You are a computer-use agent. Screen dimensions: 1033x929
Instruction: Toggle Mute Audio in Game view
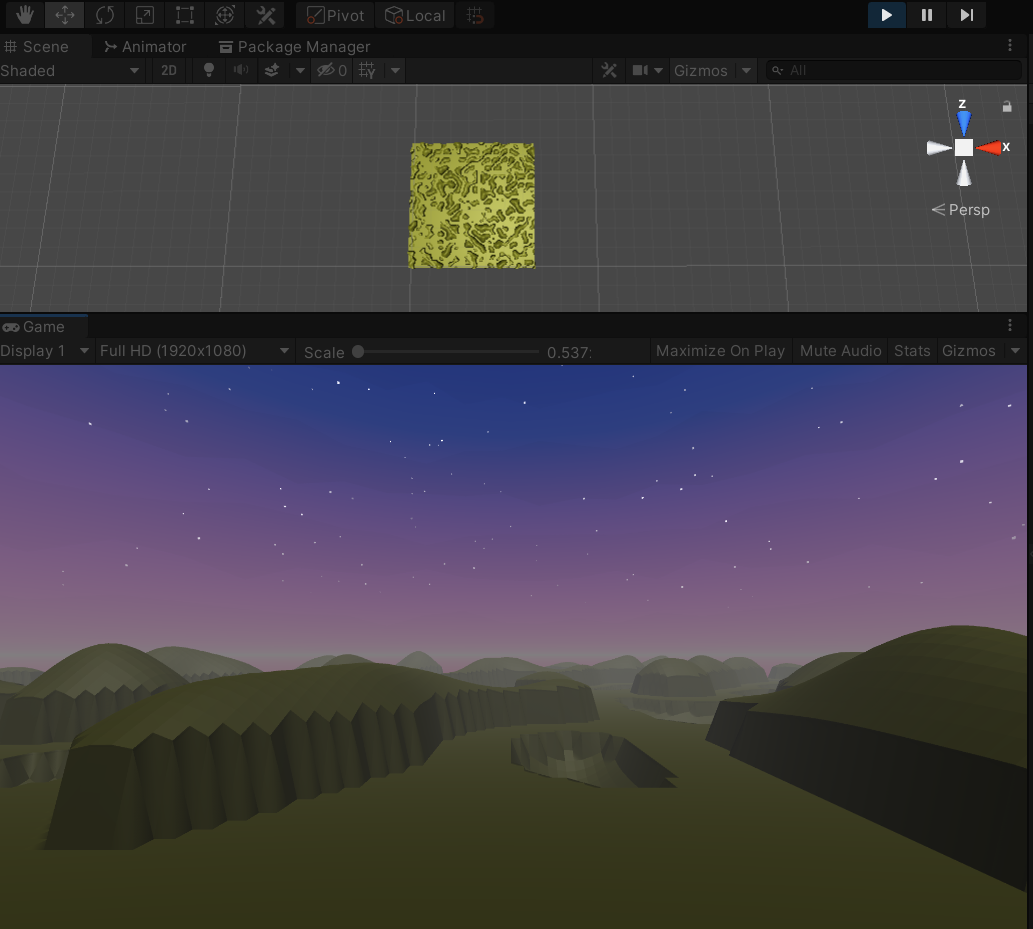(841, 351)
